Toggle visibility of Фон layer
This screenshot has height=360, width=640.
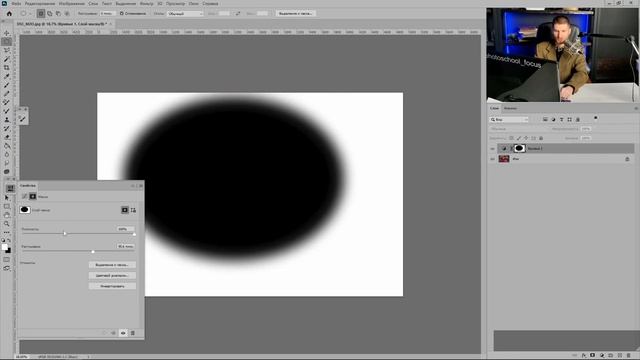point(492,159)
